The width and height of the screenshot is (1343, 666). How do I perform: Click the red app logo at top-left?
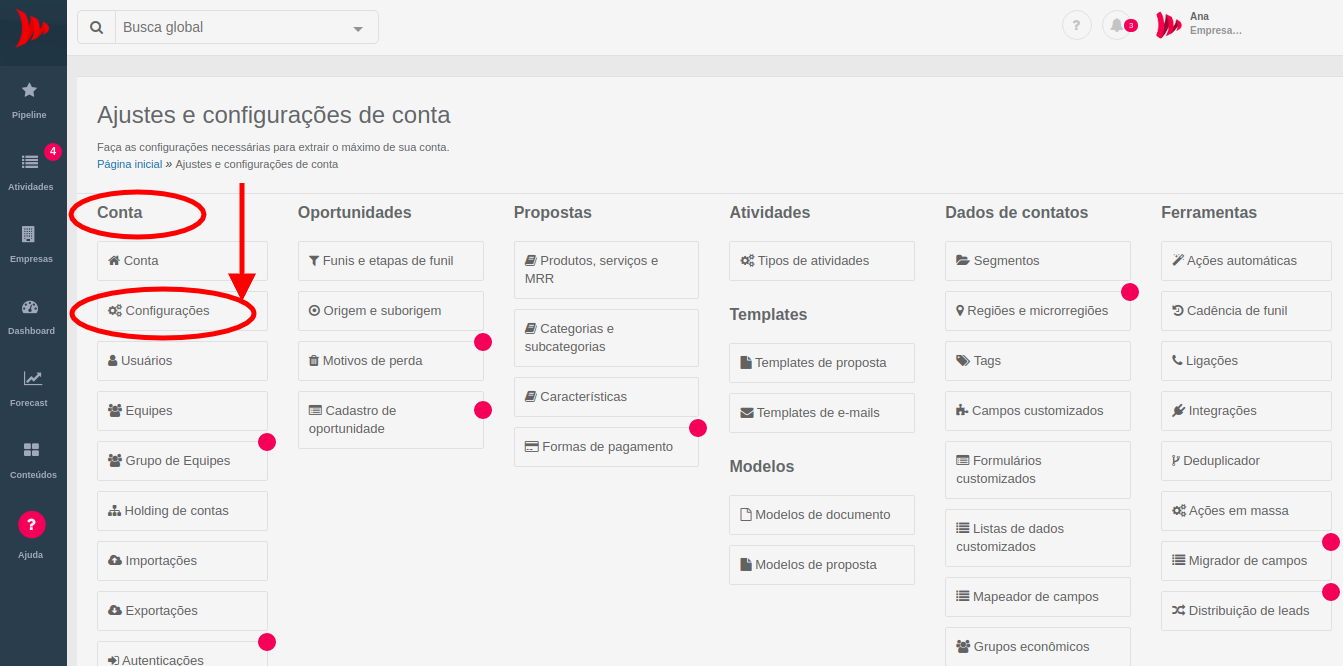click(33, 27)
